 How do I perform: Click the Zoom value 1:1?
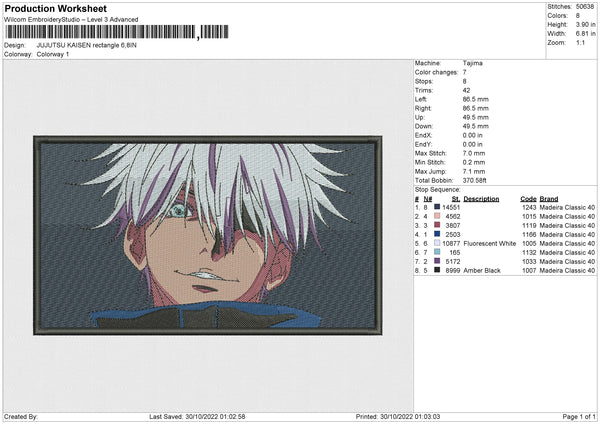click(580, 42)
